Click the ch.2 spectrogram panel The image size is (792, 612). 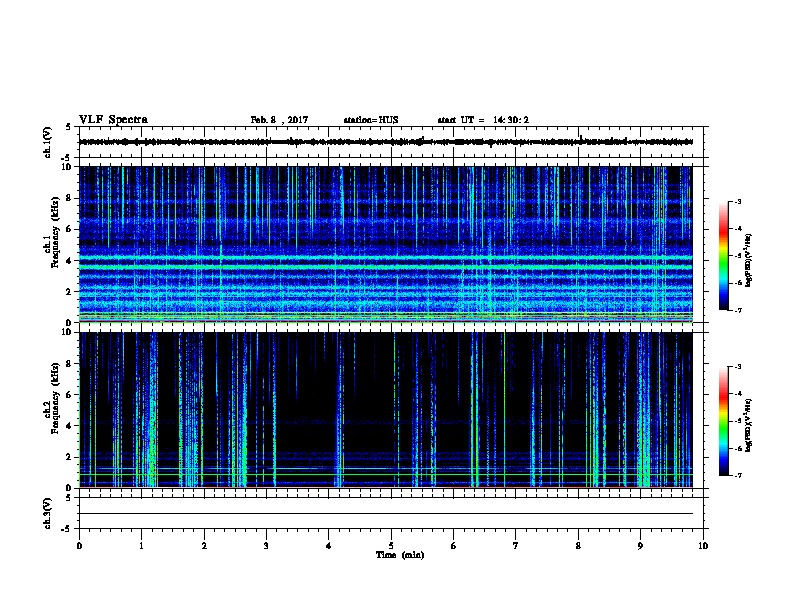pyautogui.click(x=386, y=410)
